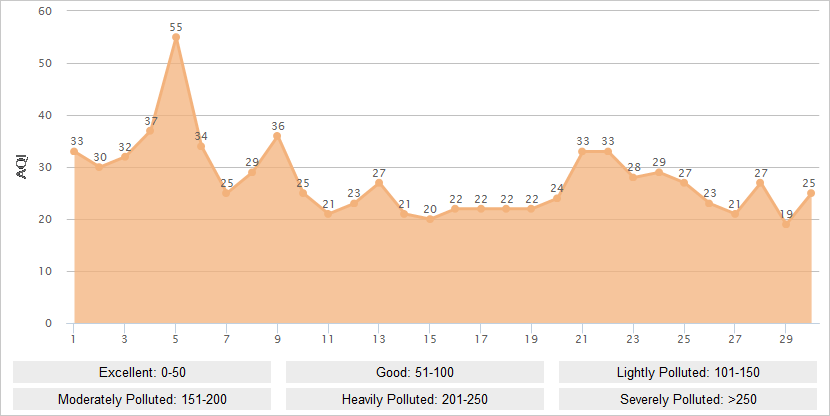
Task: Click the y-axis label 50
Action: (x=46, y=63)
